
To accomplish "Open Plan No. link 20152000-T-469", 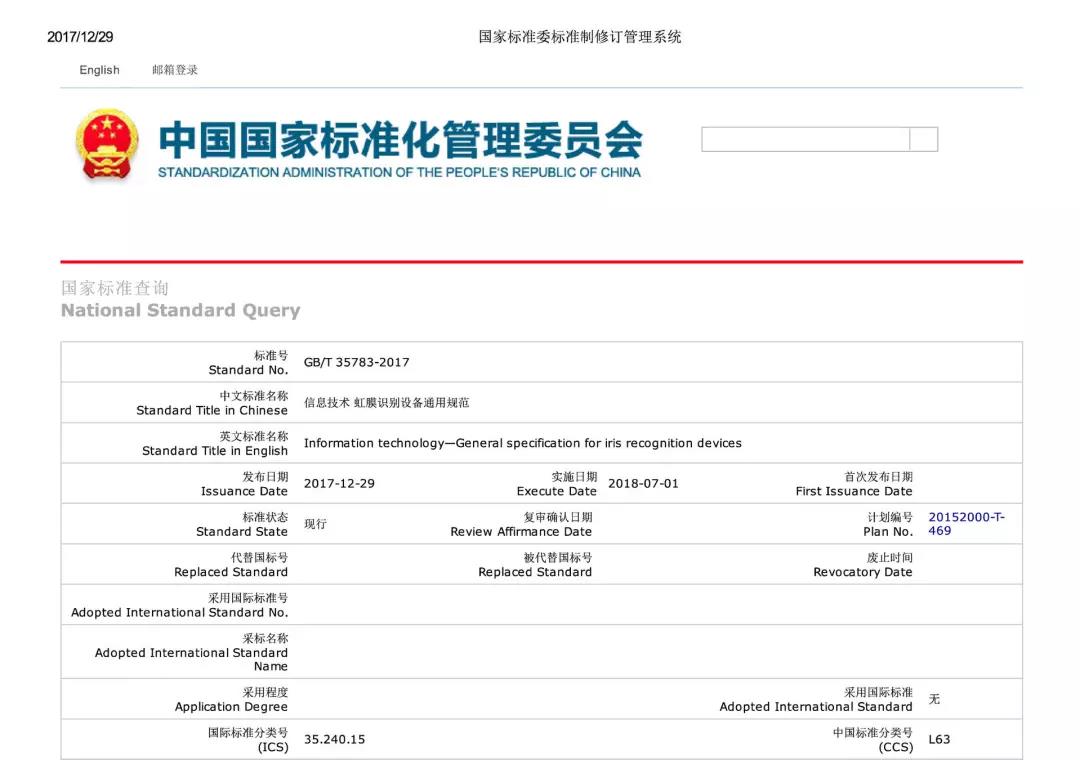I will click(x=966, y=524).
